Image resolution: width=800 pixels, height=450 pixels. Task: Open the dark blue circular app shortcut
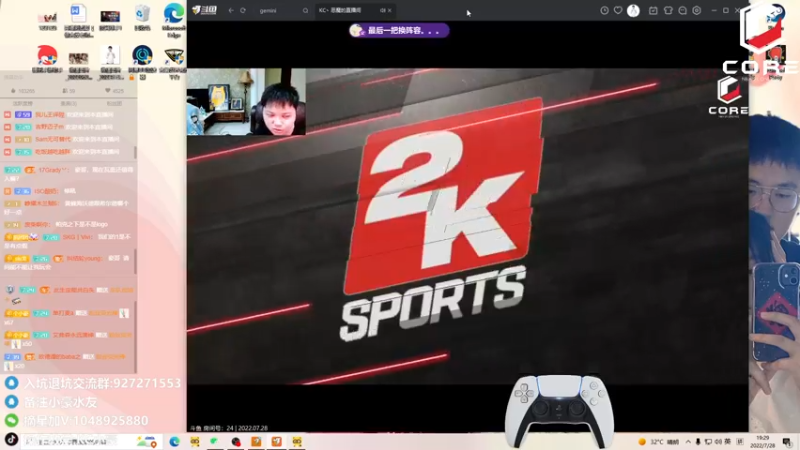pyautogui.click(x=142, y=62)
